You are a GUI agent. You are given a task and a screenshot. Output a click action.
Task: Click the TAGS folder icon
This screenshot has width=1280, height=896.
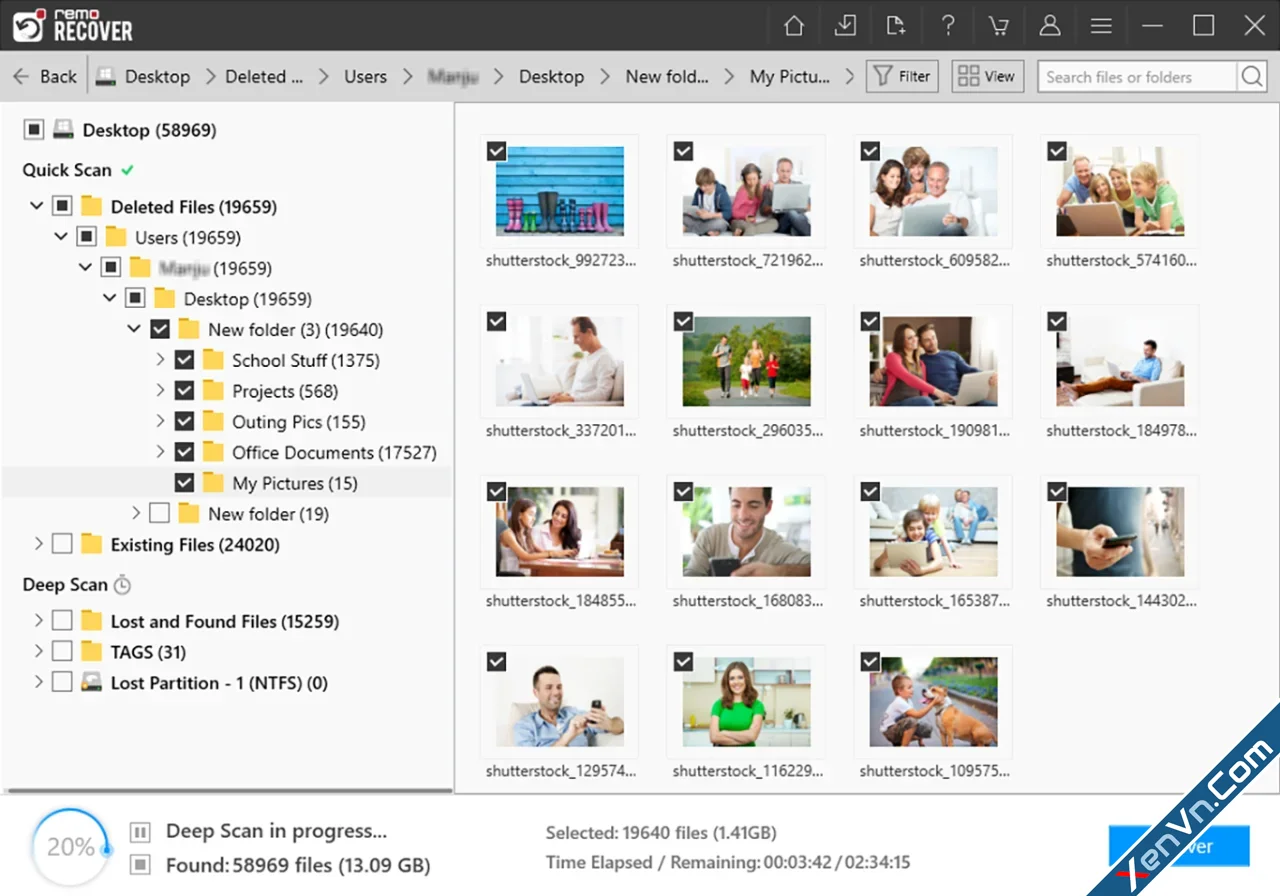92,652
